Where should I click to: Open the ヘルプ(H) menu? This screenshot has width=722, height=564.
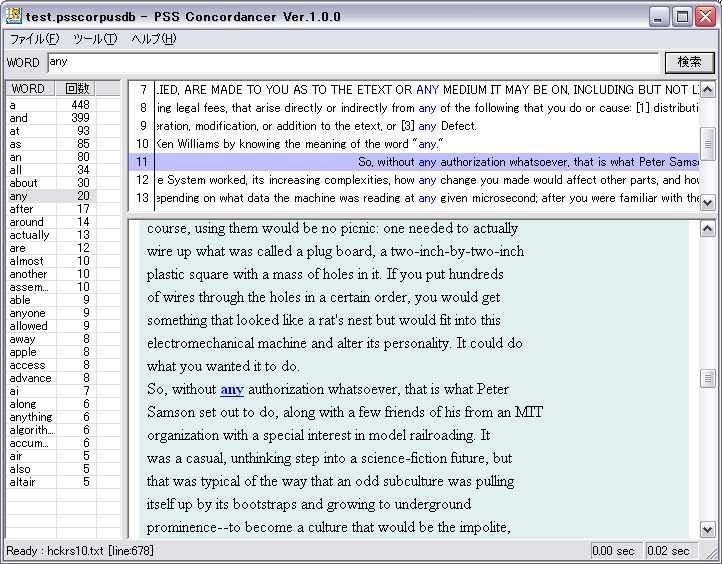(154, 39)
